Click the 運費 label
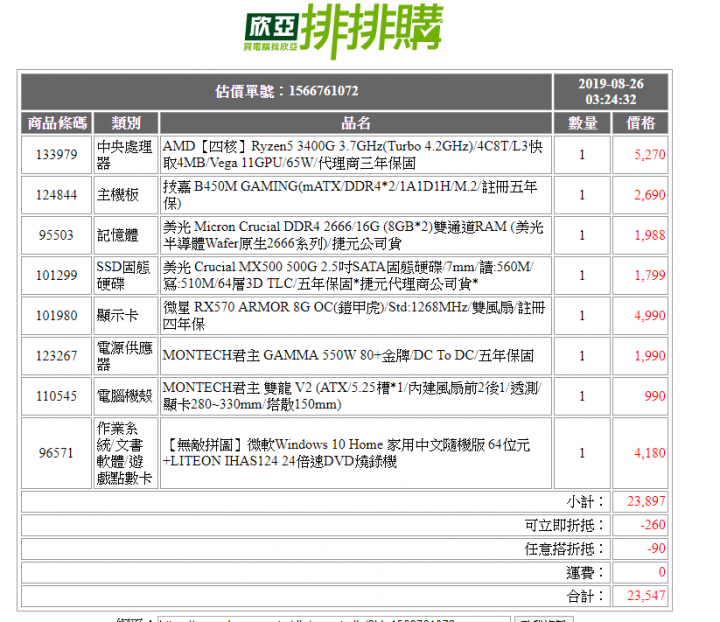The height and width of the screenshot is (622, 720). point(586,573)
